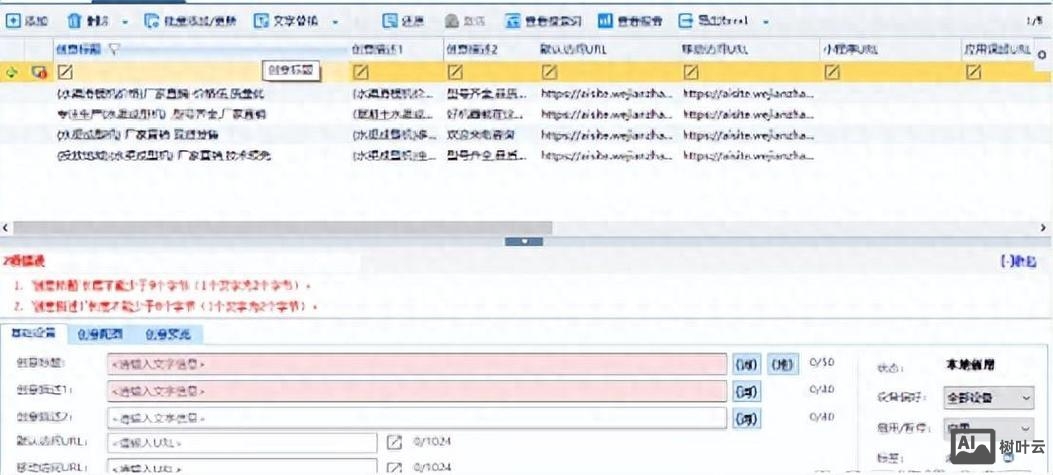The image size is (1053, 475).
Task: Click the 查看搜索词 toolbar button
Action: (x=543, y=21)
